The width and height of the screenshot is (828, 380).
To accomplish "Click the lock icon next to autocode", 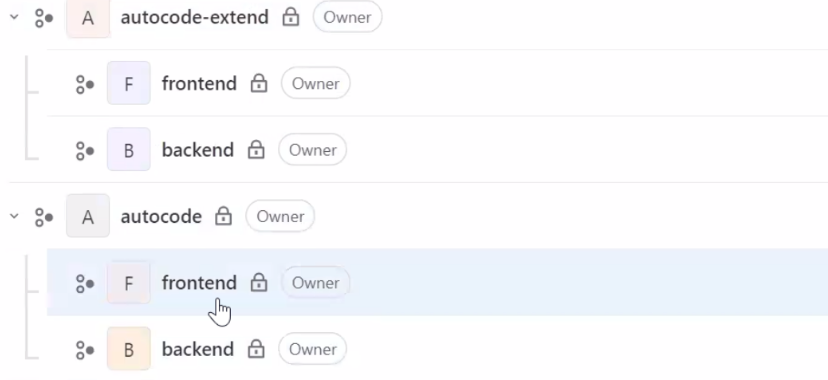I will (223, 216).
